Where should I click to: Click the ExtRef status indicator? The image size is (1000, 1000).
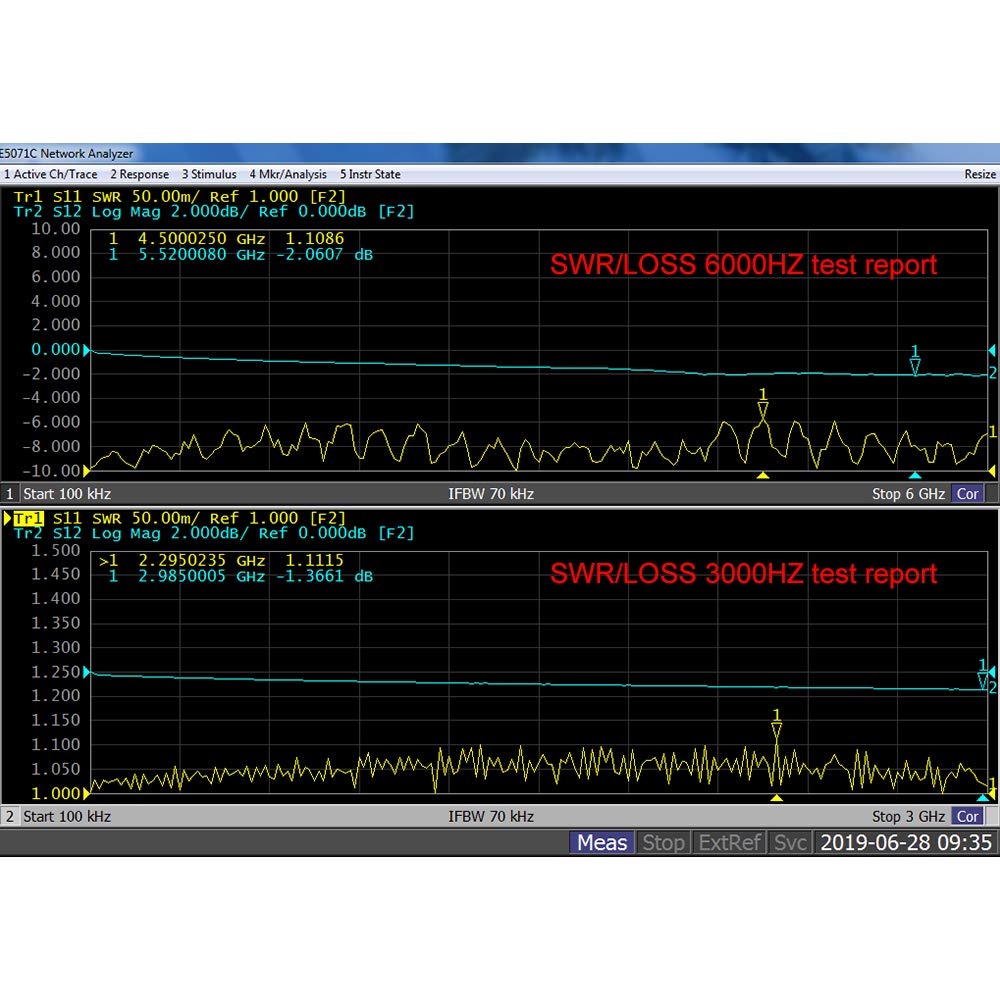tap(730, 843)
